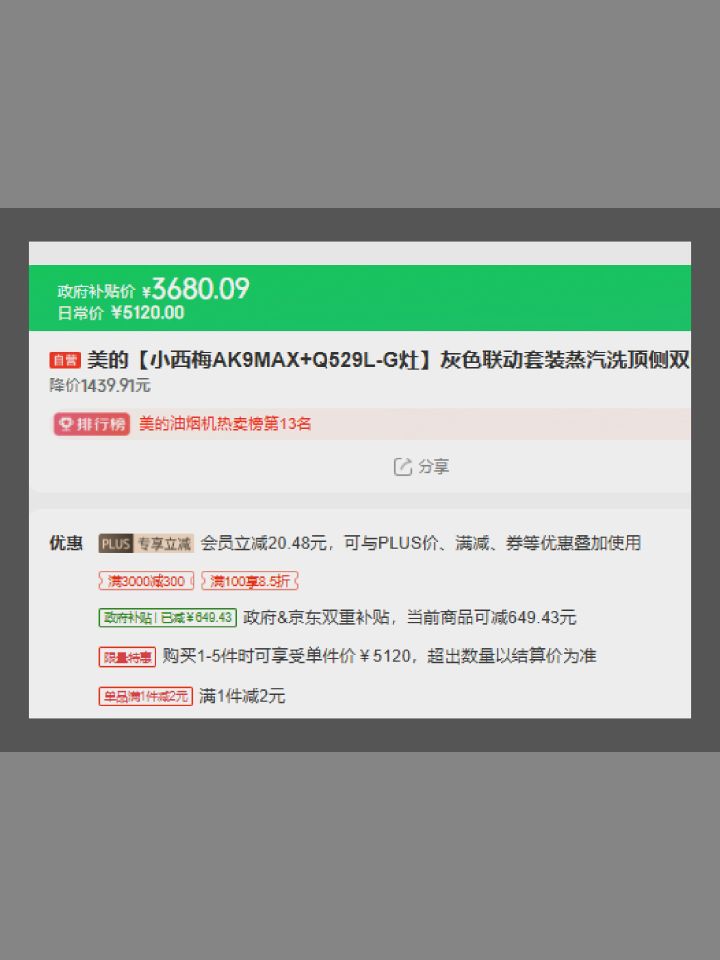Click the 自营 self-operated tag
The width and height of the screenshot is (720, 960).
65,360
